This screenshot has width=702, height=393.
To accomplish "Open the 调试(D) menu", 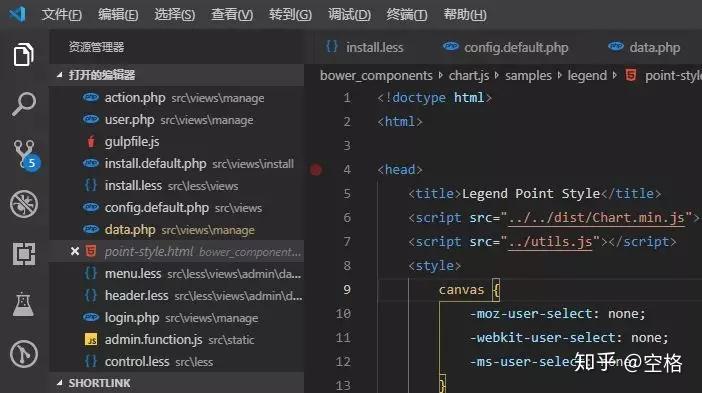I will 349,14.
